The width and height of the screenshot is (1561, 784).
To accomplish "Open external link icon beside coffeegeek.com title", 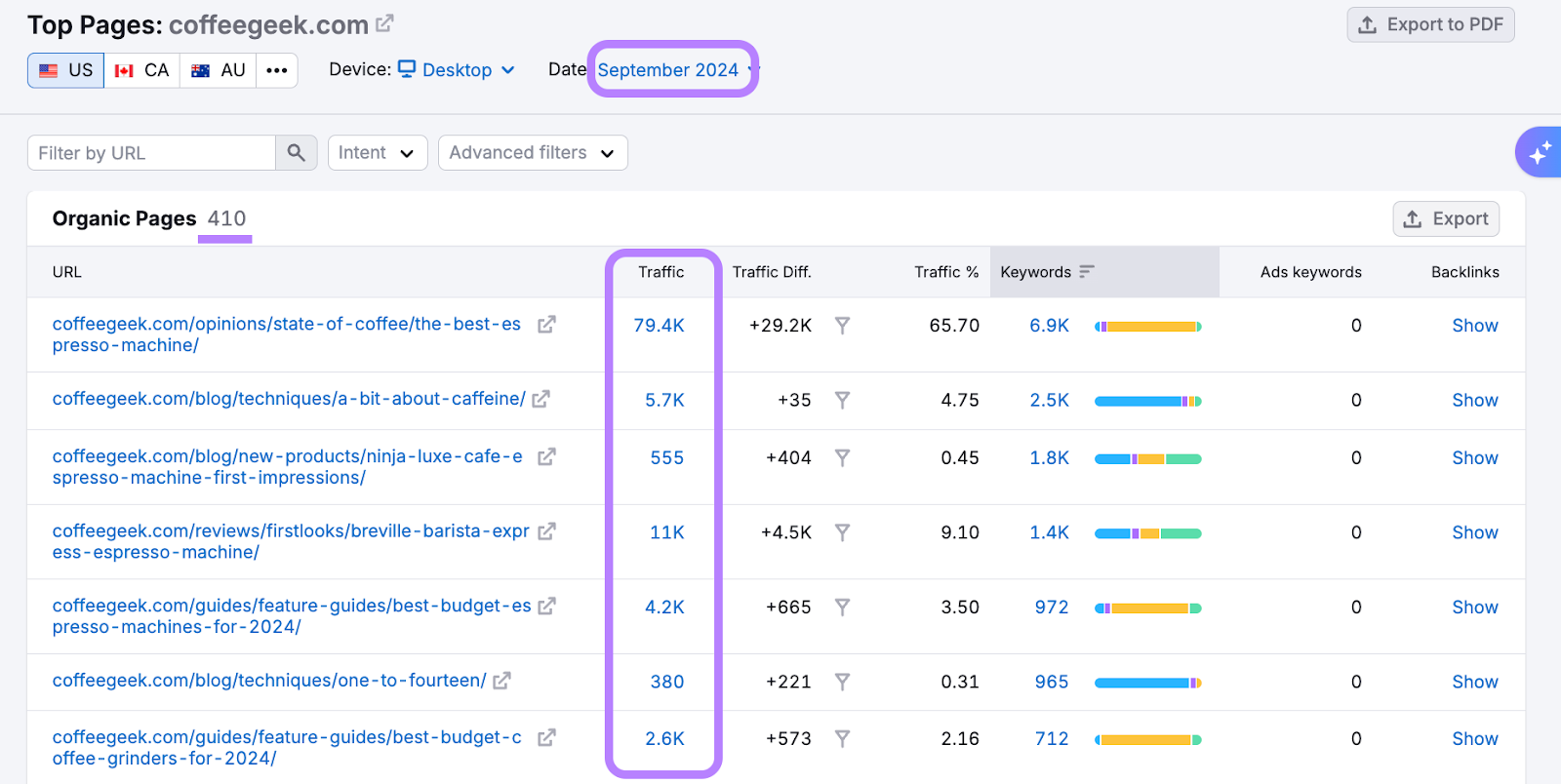I will (x=384, y=23).
